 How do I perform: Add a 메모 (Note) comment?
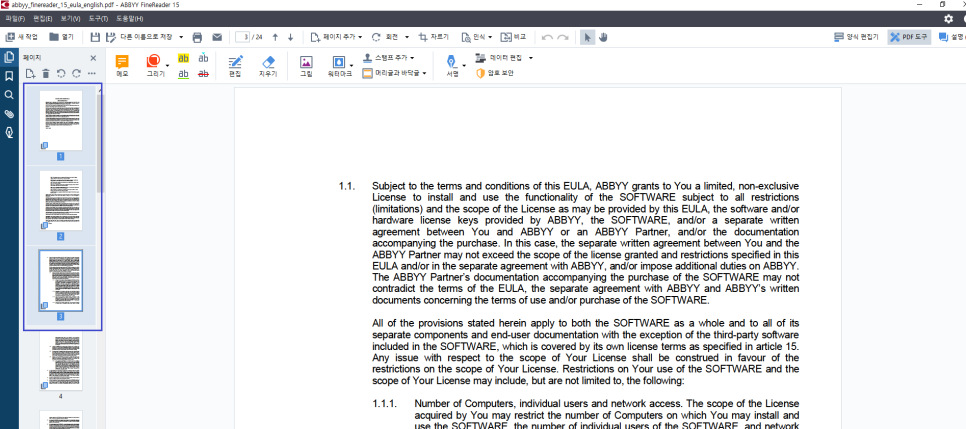click(122, 66)
